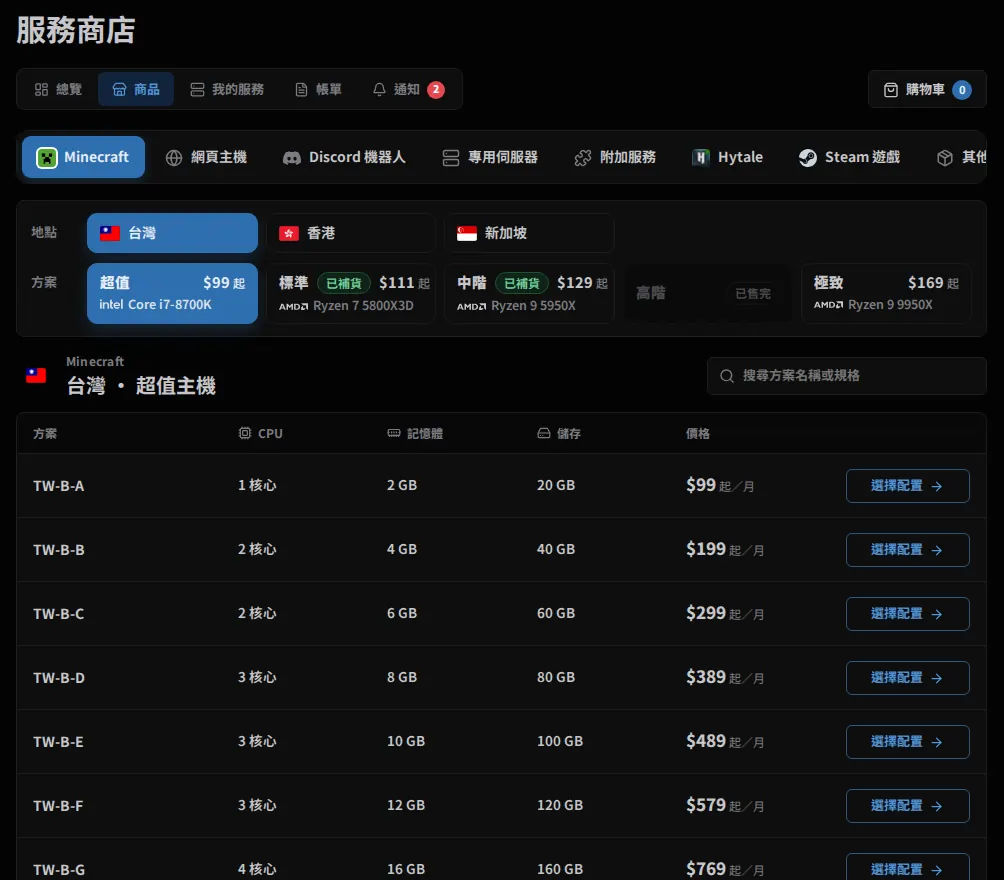
Task: Click the 100 GB storage value
Action: (560, 741)
